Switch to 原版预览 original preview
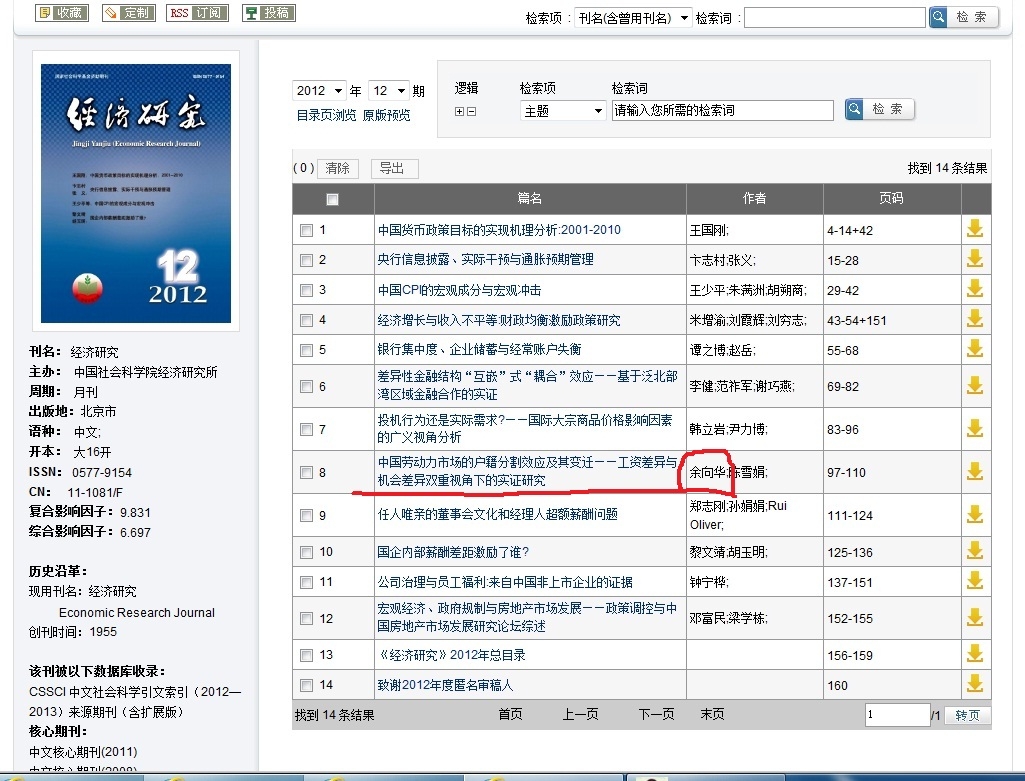This screenshot has height=781, width=1025. pos(386,116)
